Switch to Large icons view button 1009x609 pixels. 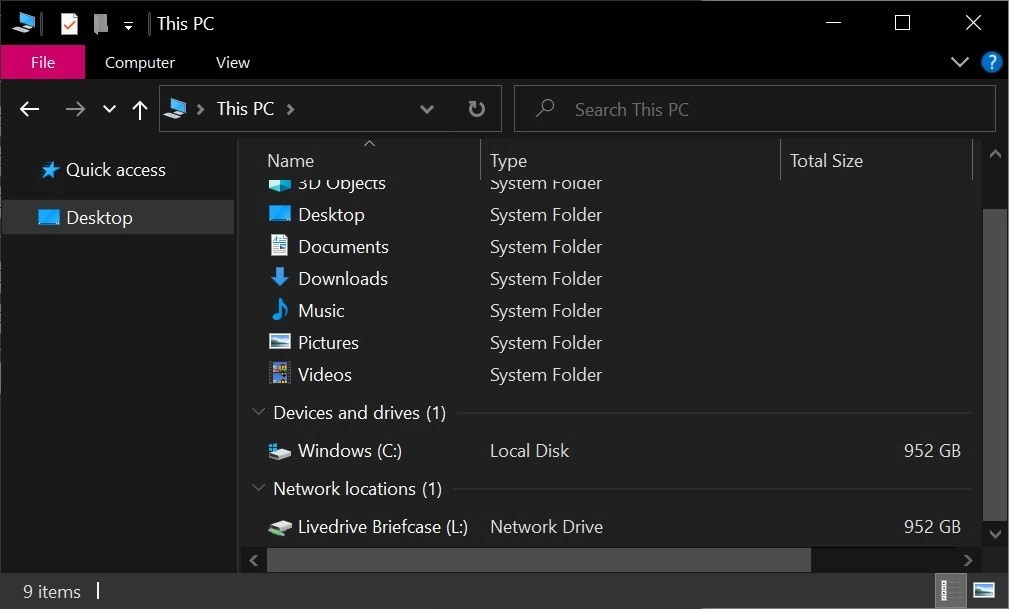click(983, 591)
